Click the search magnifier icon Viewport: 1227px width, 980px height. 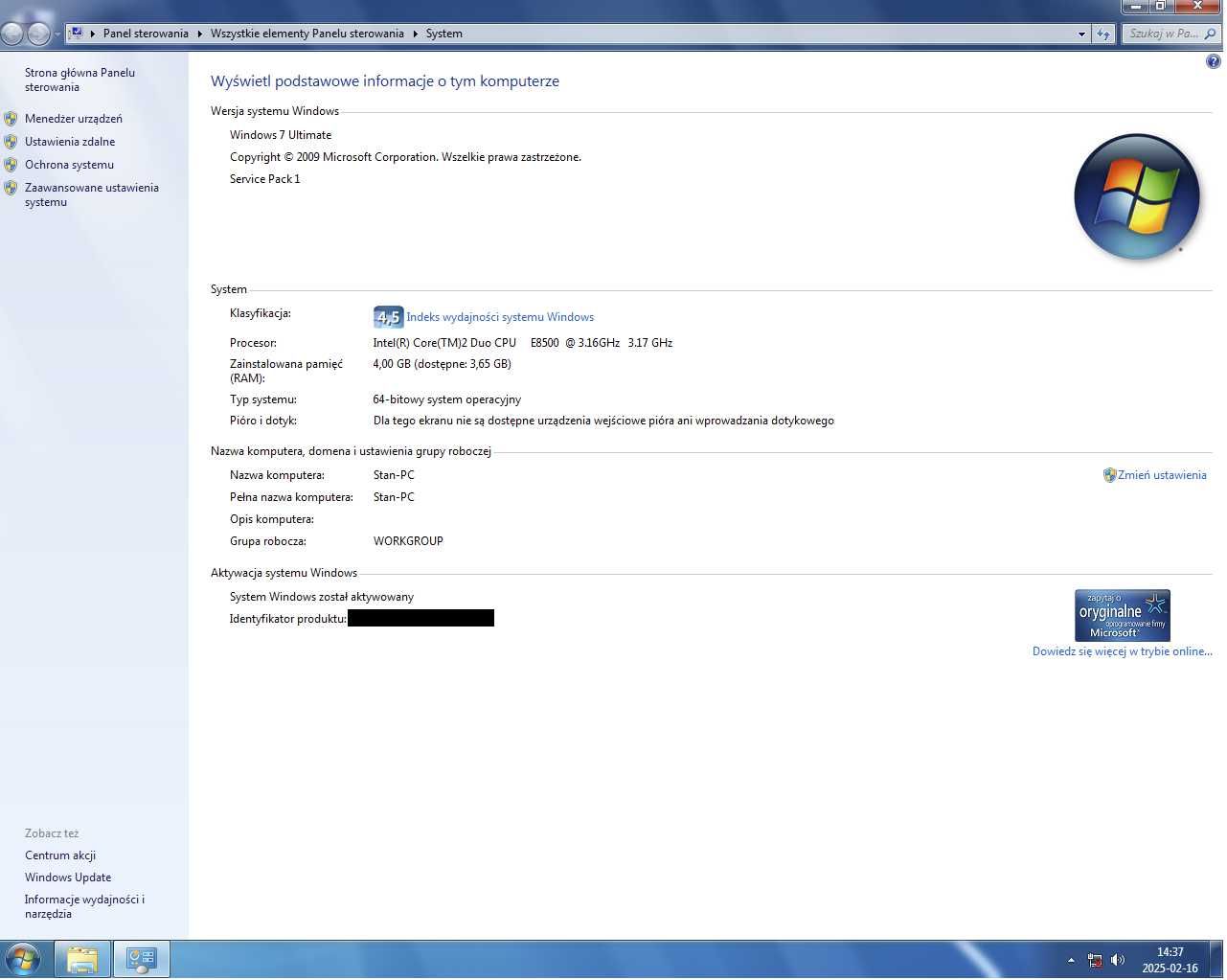1210,34
